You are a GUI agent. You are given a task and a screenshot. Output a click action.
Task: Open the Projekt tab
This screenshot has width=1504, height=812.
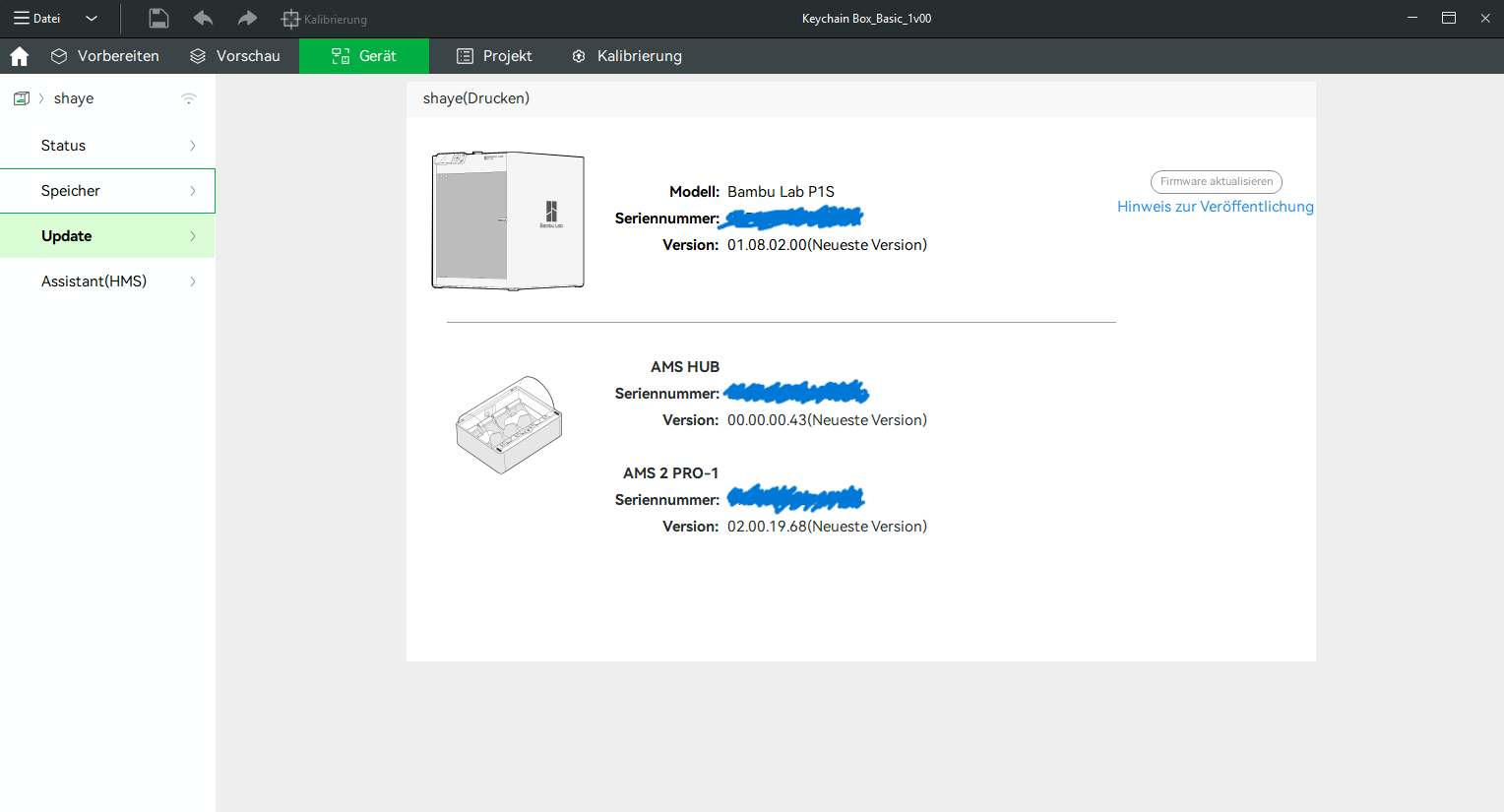(x=495, y=56)
